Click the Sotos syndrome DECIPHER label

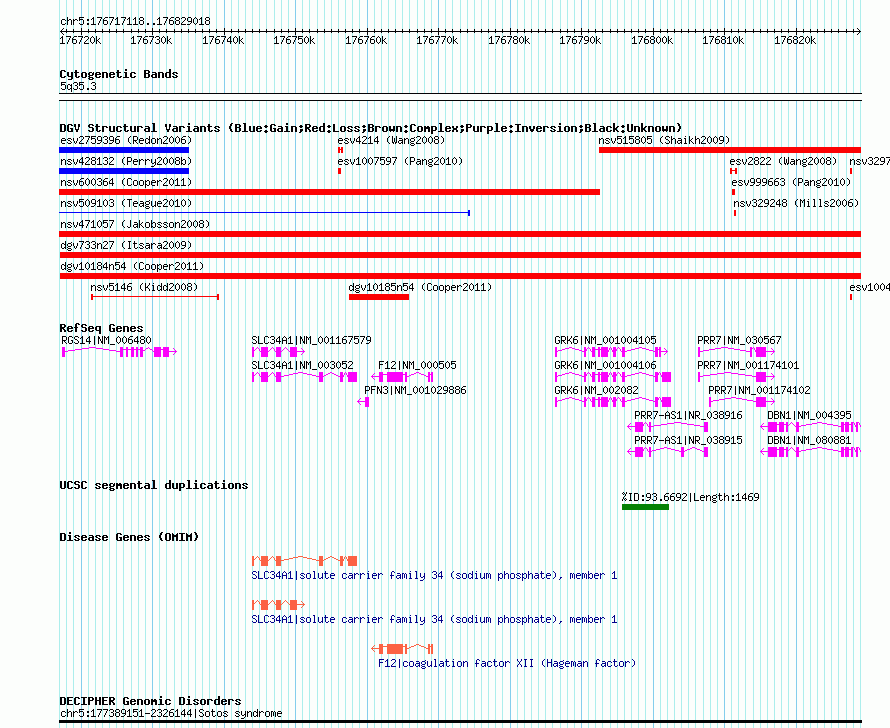171,713
